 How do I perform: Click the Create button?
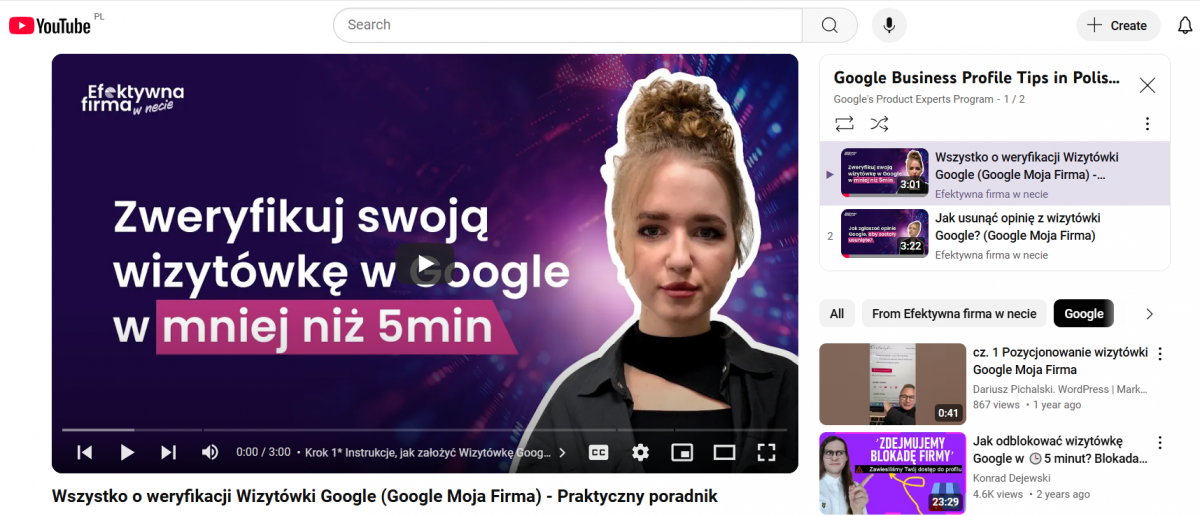click(x=1118, y=25)
